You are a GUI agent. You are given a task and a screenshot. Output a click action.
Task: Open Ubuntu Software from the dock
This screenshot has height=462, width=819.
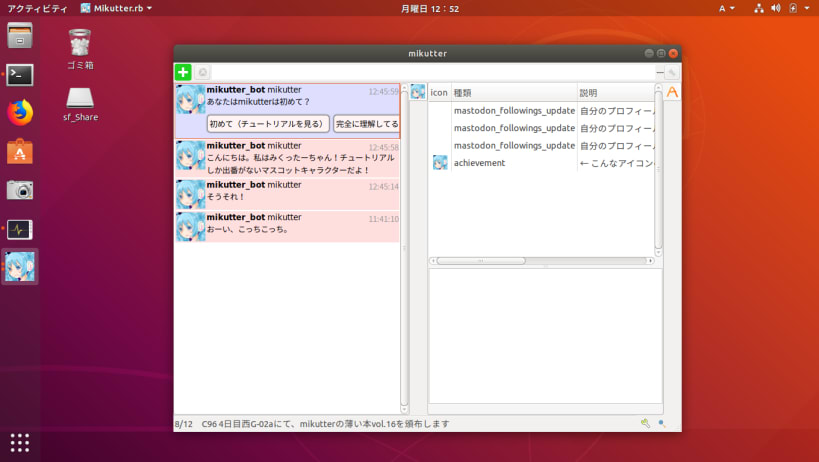pyautogui.click(x=20, y=151)
